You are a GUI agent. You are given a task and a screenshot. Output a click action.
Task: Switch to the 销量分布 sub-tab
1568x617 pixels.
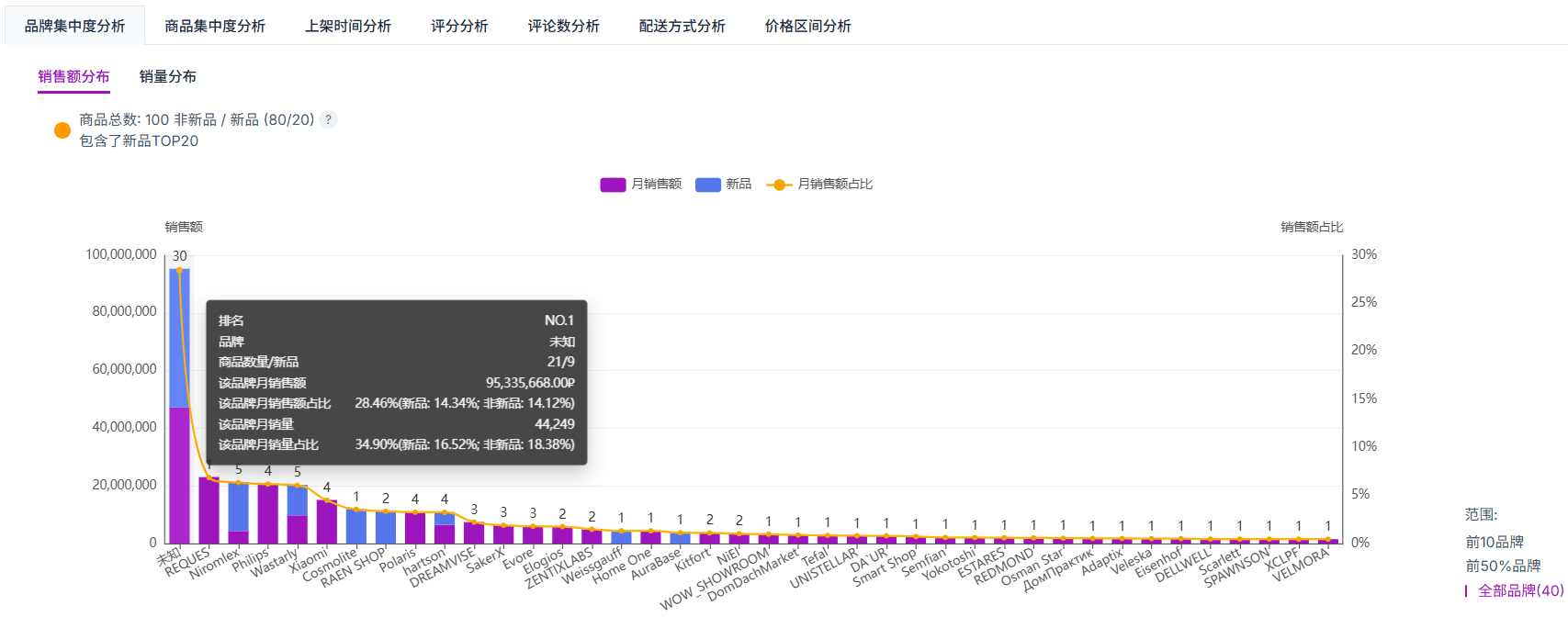pos(167,76)
